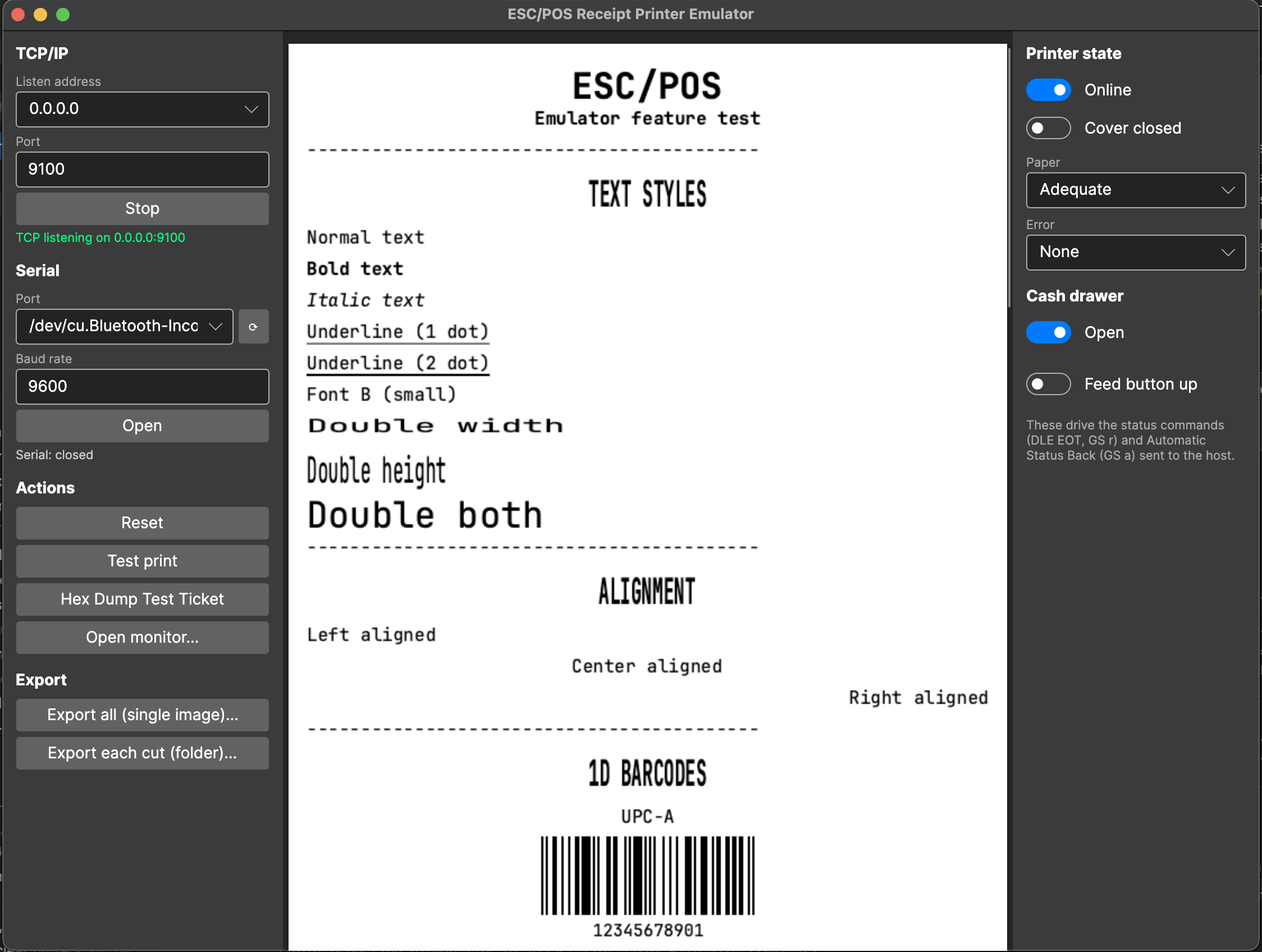Expand the serial Port dropdown
Screen dimensions: 1262x952
125,326
